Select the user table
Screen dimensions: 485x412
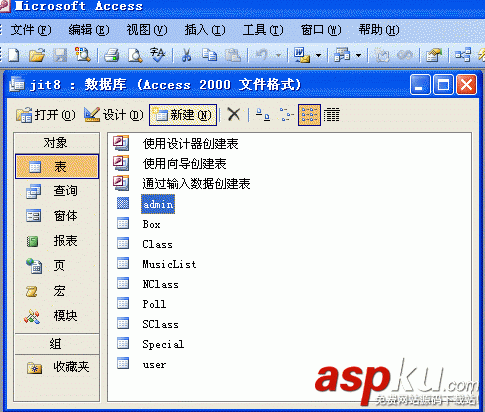click(154, 365)
